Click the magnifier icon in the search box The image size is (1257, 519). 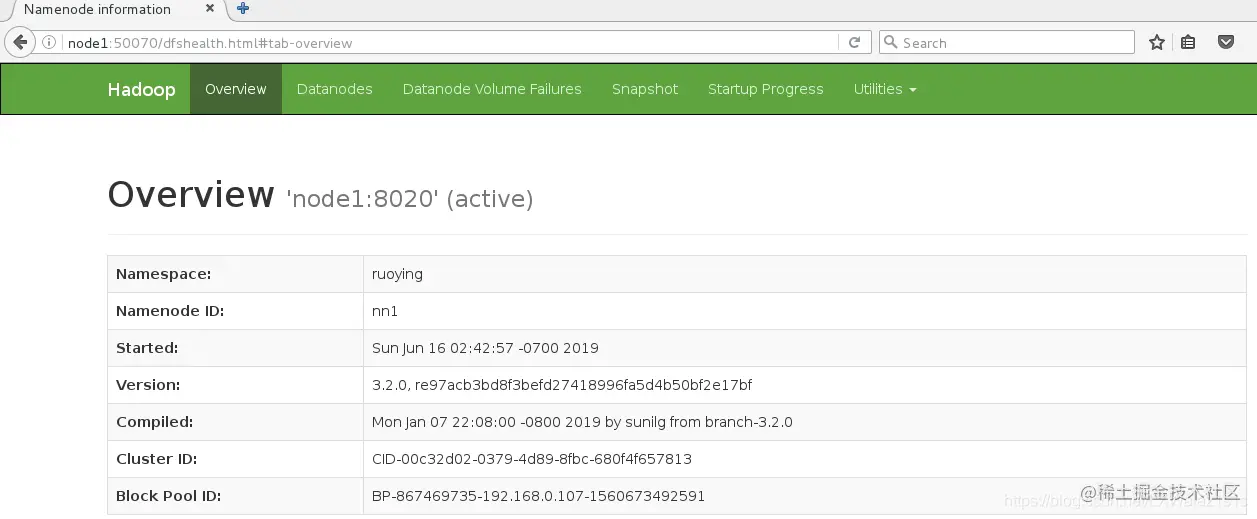click(891, 43)
